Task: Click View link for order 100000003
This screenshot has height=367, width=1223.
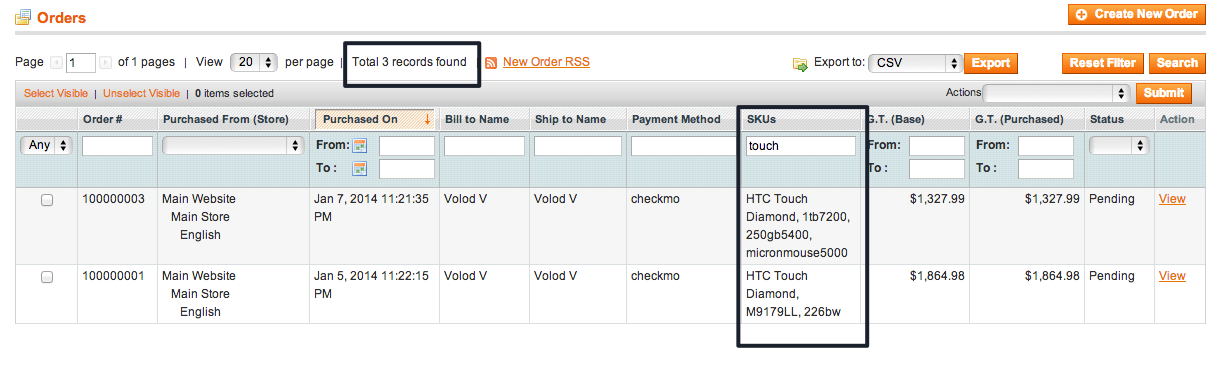Action: pyautogui.click(x=1172, y=199)
